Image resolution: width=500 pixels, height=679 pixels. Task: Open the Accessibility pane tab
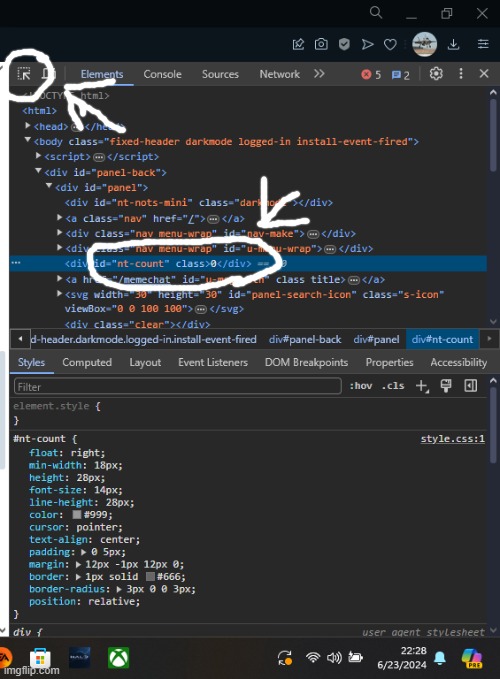458,362
